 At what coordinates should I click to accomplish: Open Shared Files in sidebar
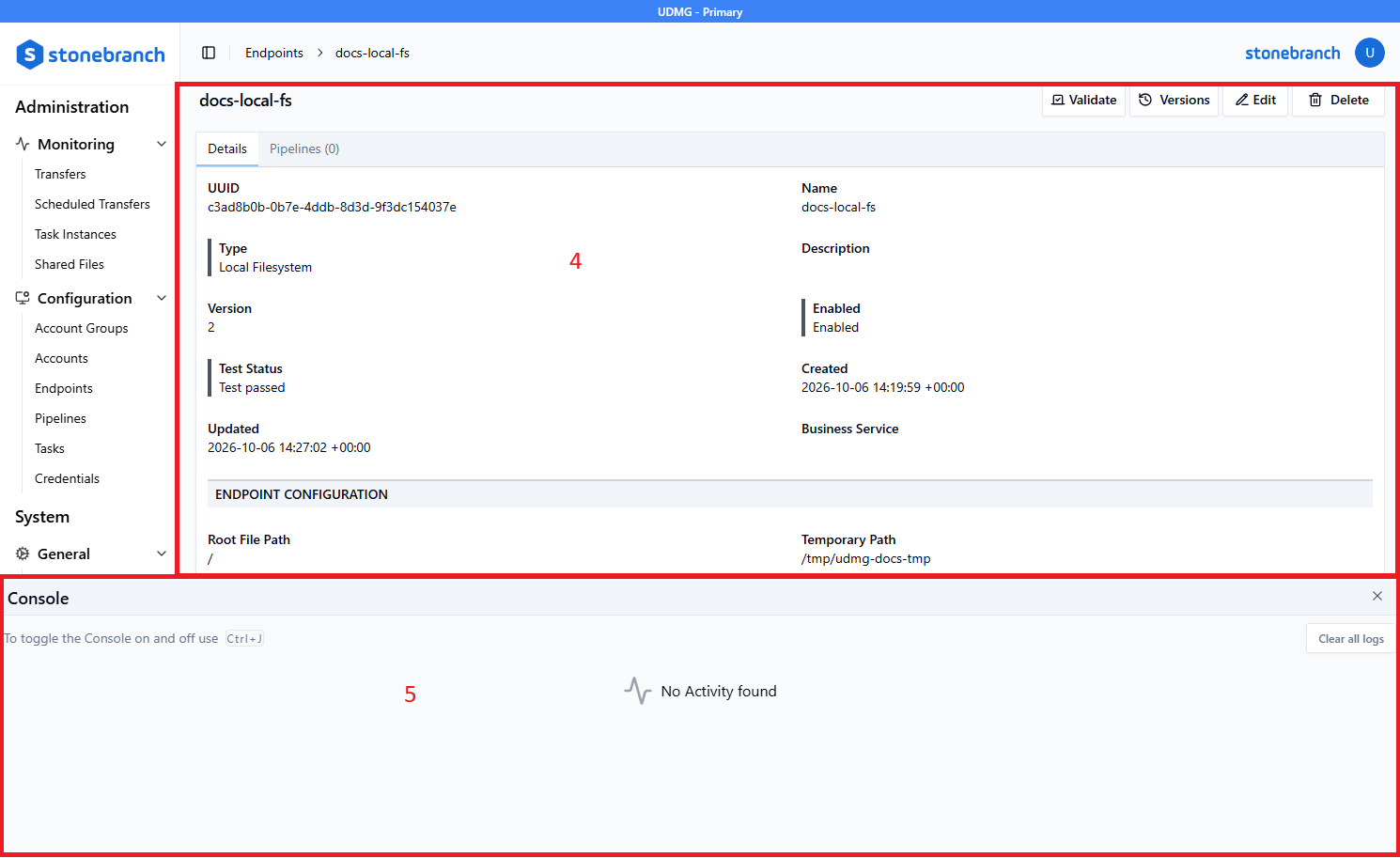tap(70, 264)
